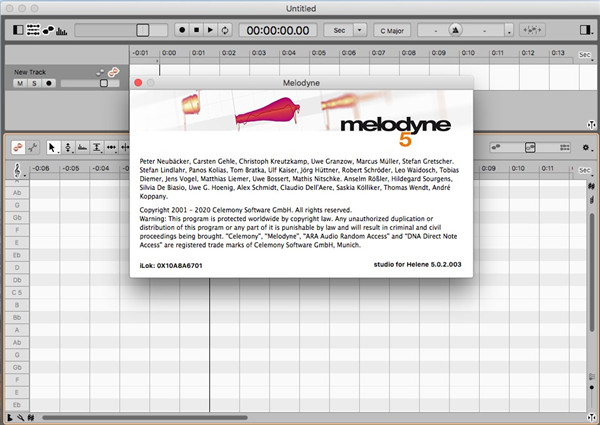
Task: Click the Sec time unit field
Action: (339, 30)
